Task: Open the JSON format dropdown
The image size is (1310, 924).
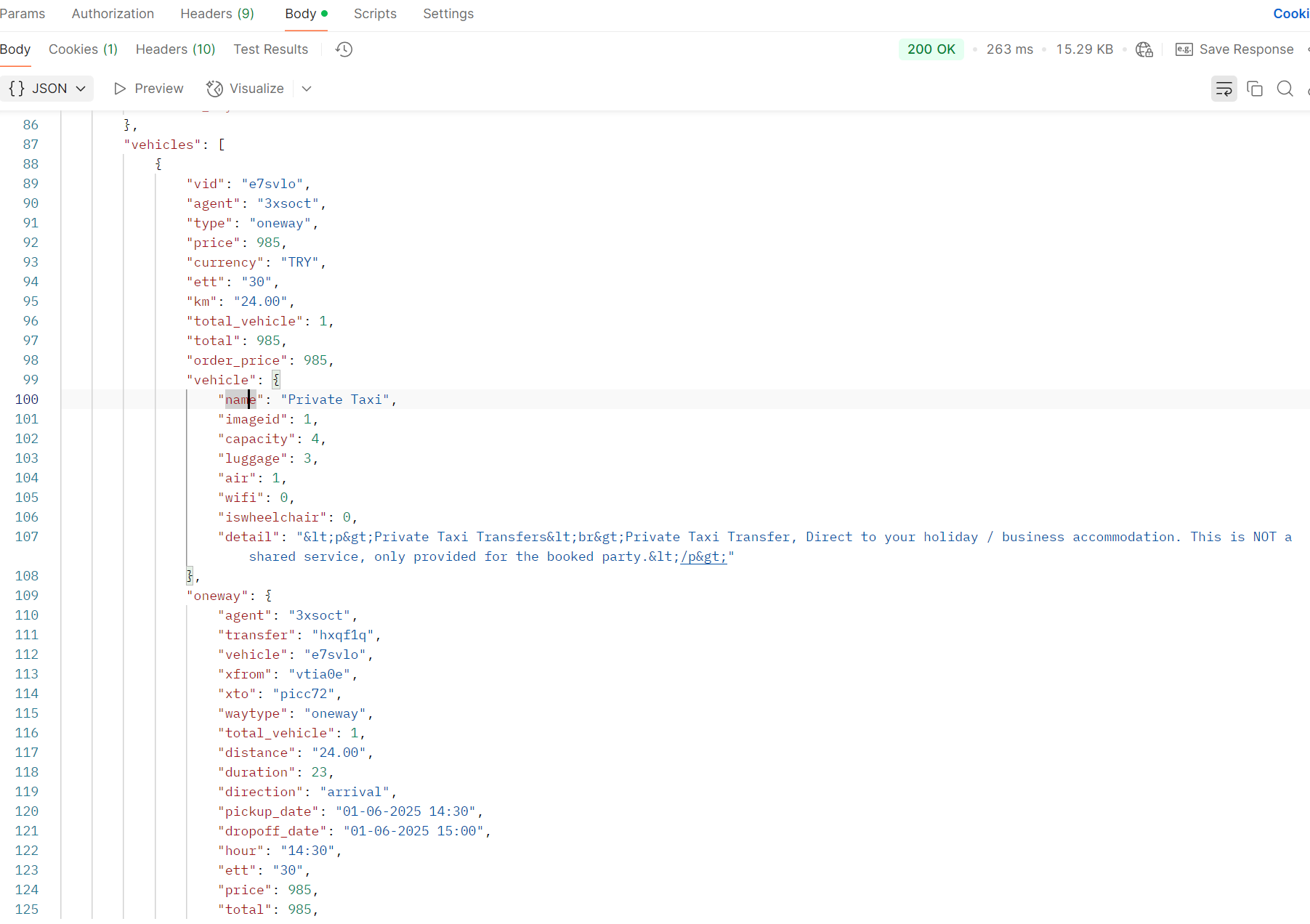Action: pyautogui.click(x=47, y=89)
